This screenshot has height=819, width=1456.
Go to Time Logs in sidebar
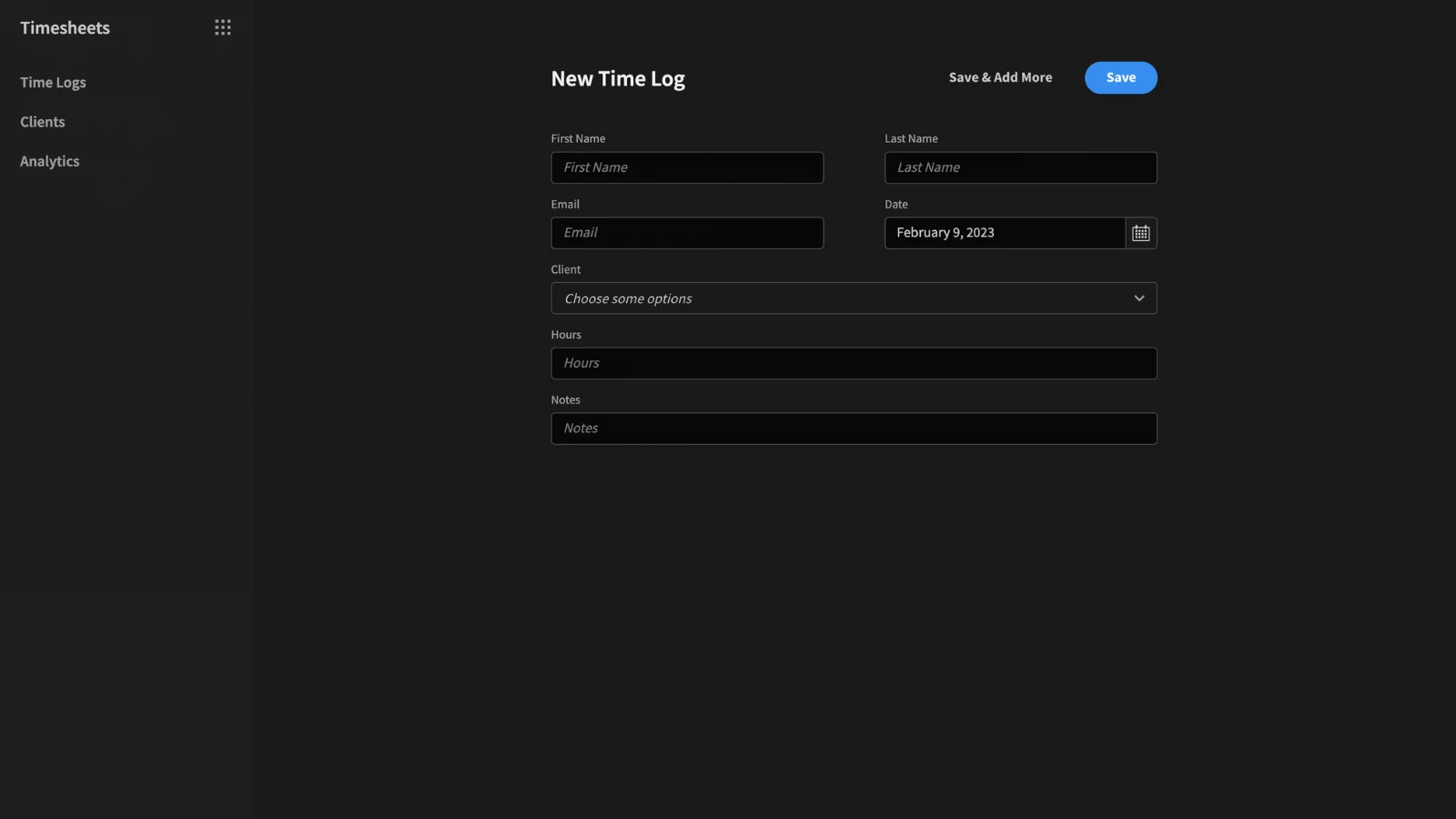[53, 83]
